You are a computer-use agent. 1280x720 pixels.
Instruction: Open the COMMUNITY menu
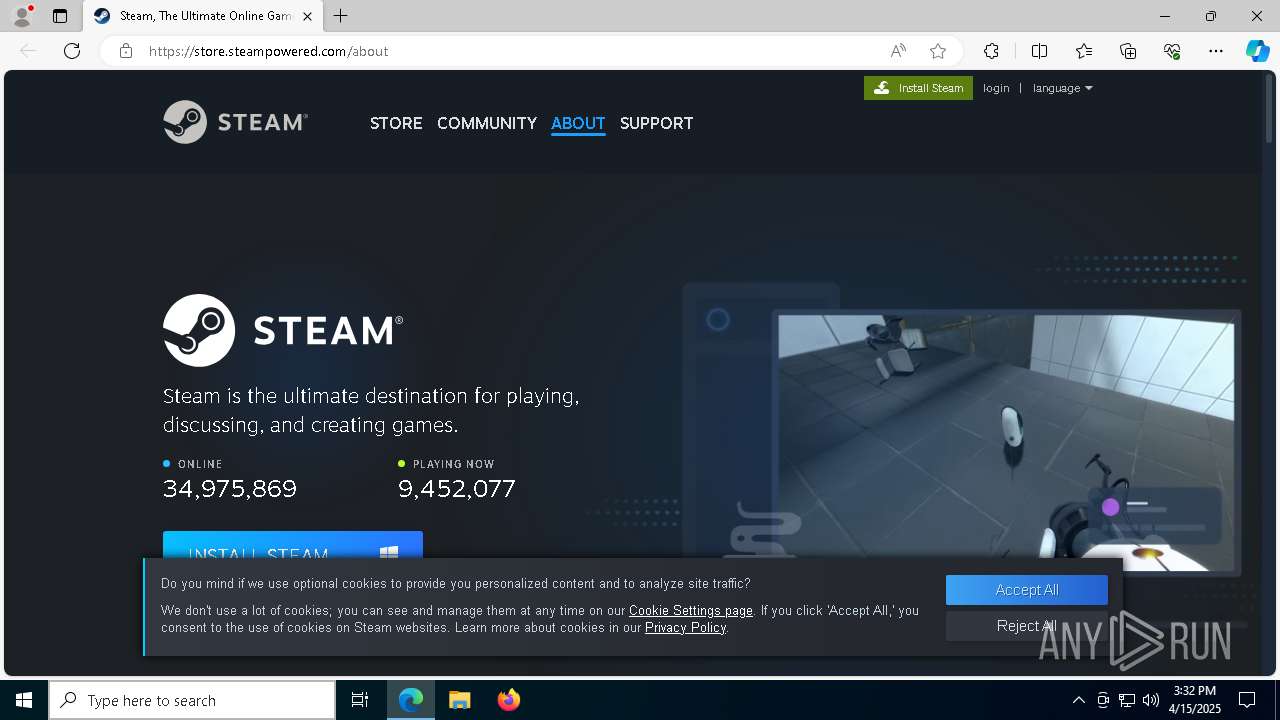[487, 123]
